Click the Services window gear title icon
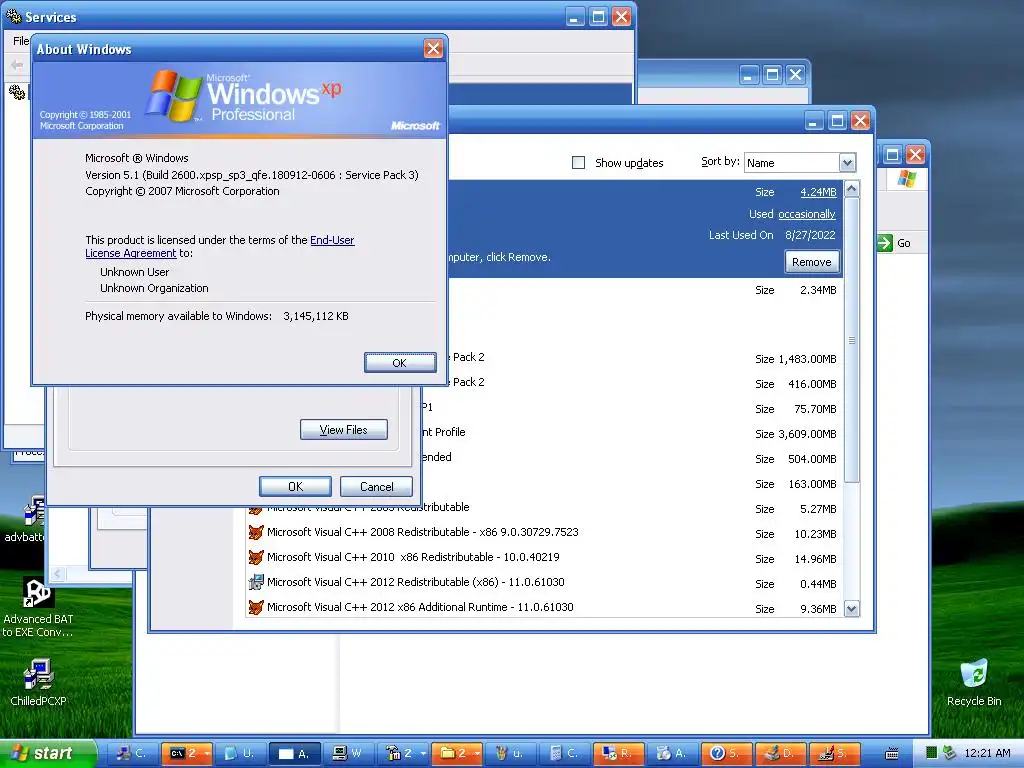Viewport: 1024px width, 768px height. (13, 16)
